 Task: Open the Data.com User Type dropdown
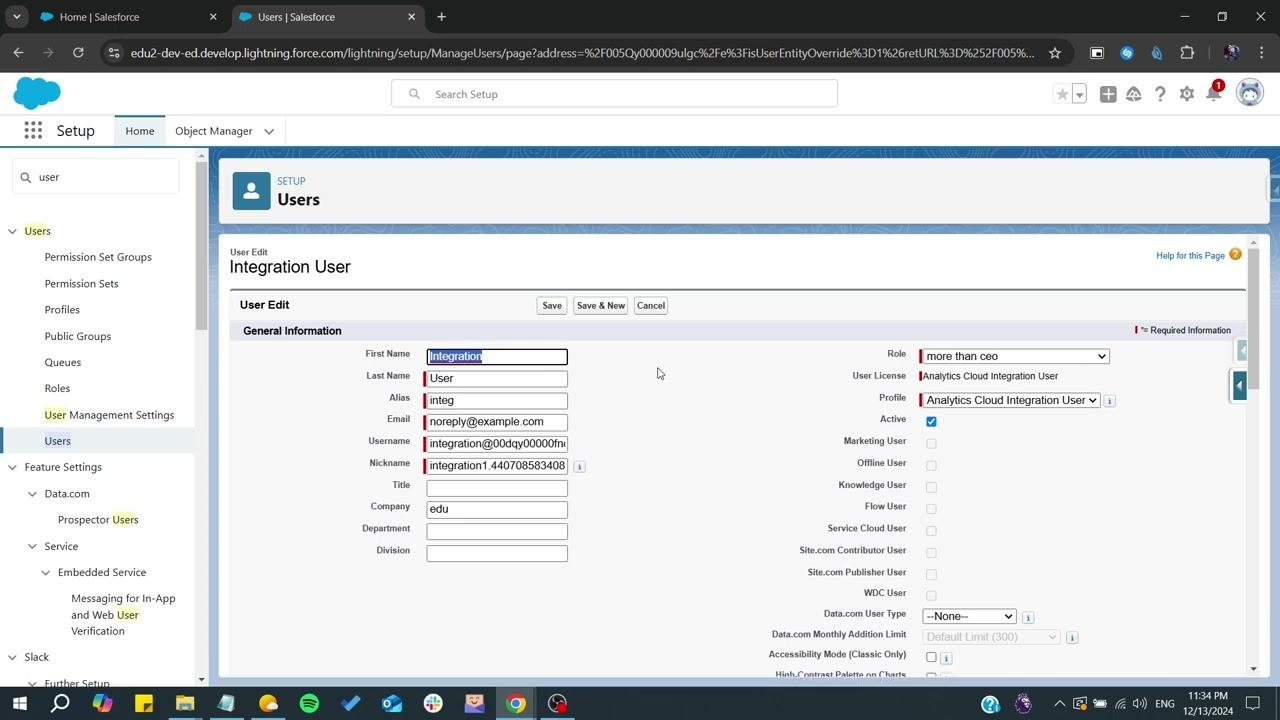pos(969,616)
